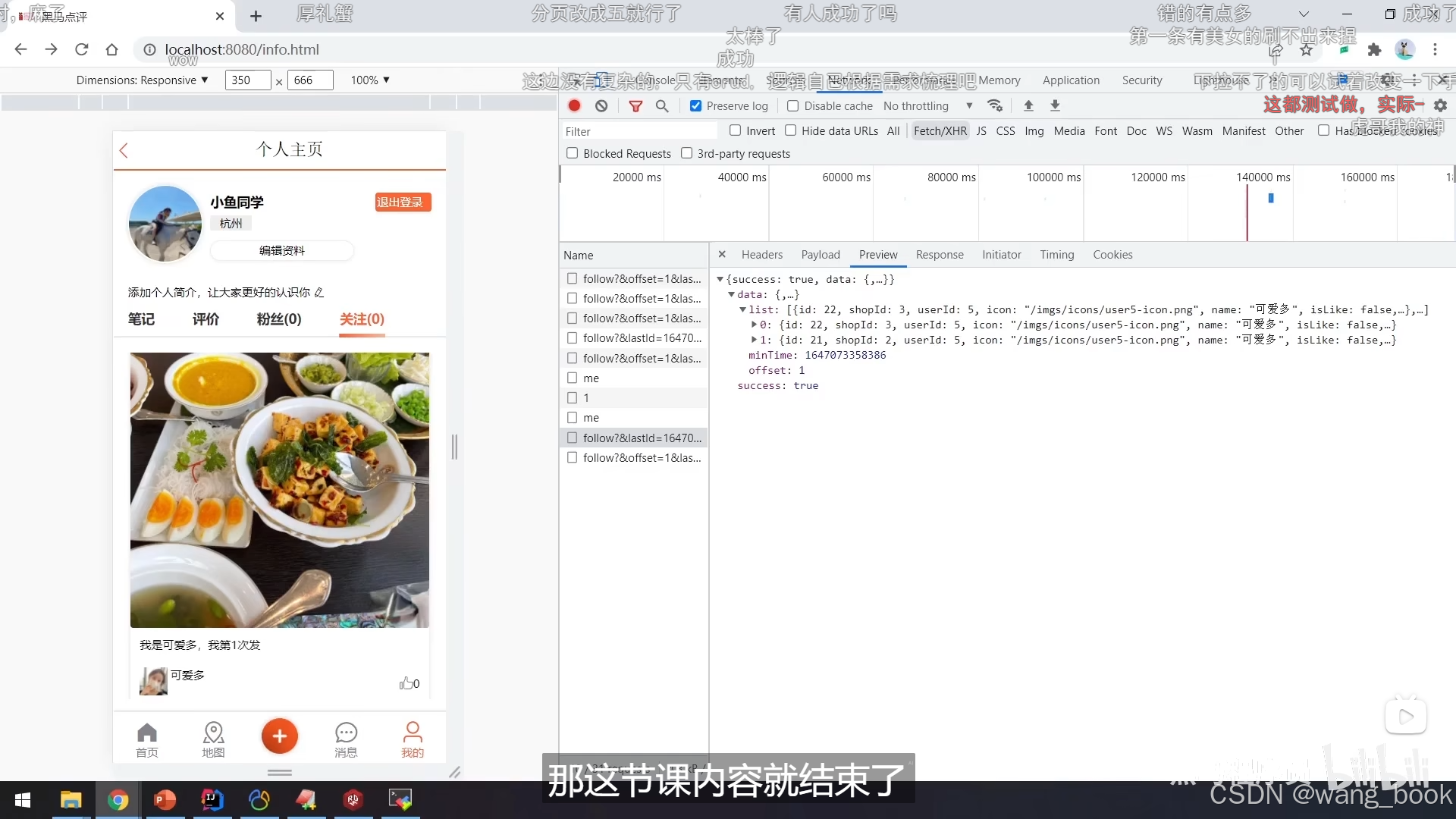This screenshot has height=819, width=1456.
Task: Open Chrome three-dot menu
Action: [x=1435, y=49]
